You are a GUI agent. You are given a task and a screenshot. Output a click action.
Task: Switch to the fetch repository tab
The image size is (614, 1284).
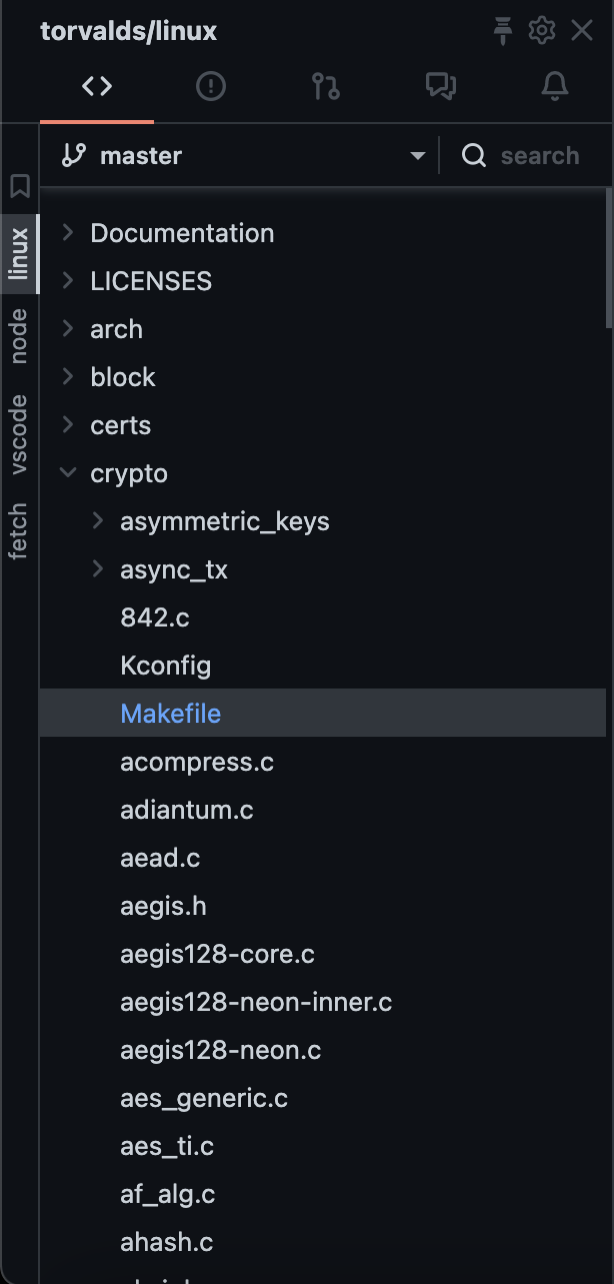click(x=19, y=532)
